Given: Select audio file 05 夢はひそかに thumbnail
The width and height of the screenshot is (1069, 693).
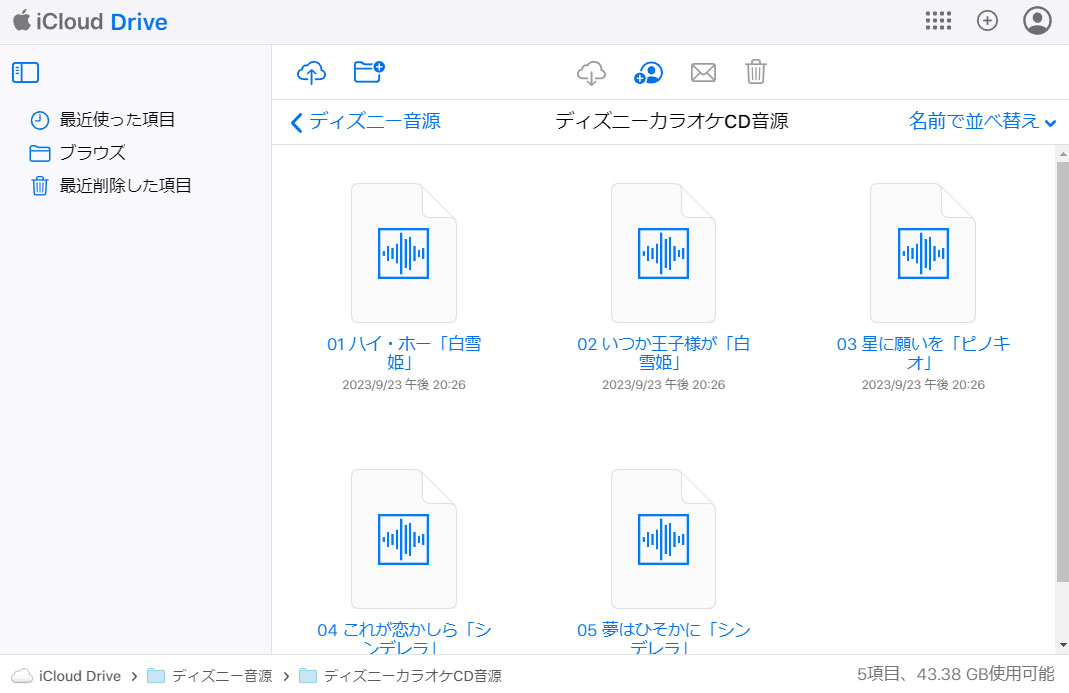Looking at the screenshot, I should 663,539.
